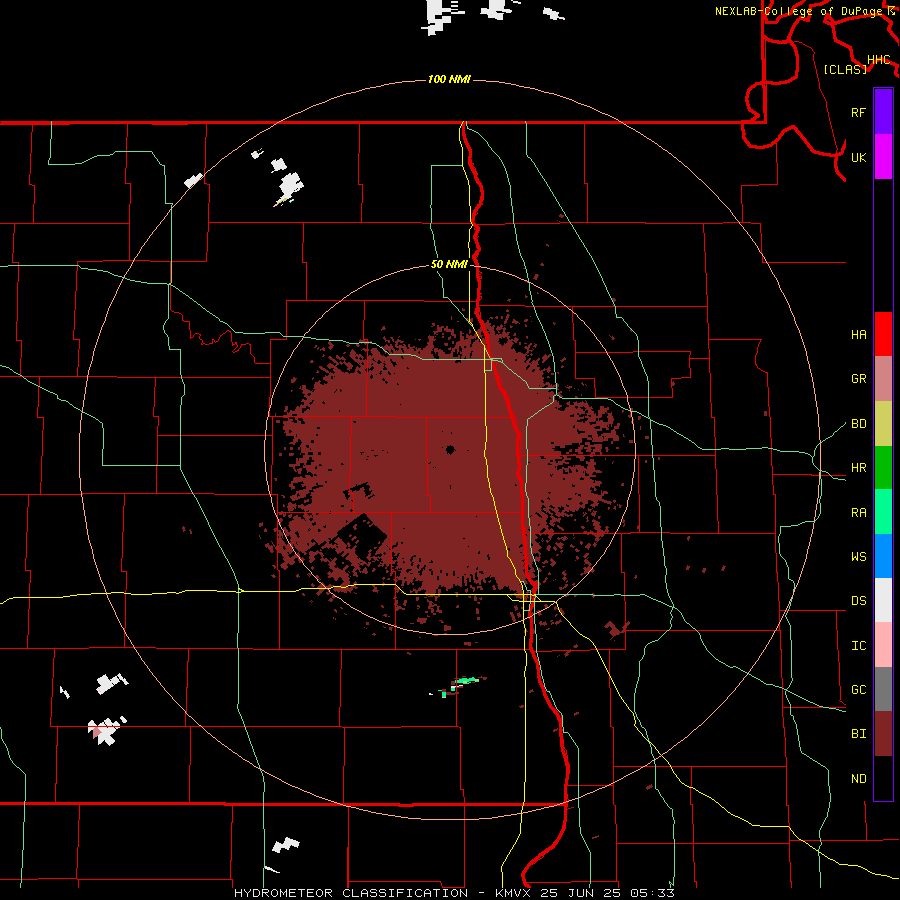Click the green rain echo south of radar
This screenshot has width=900, height=900.
[x=467, y=681]
